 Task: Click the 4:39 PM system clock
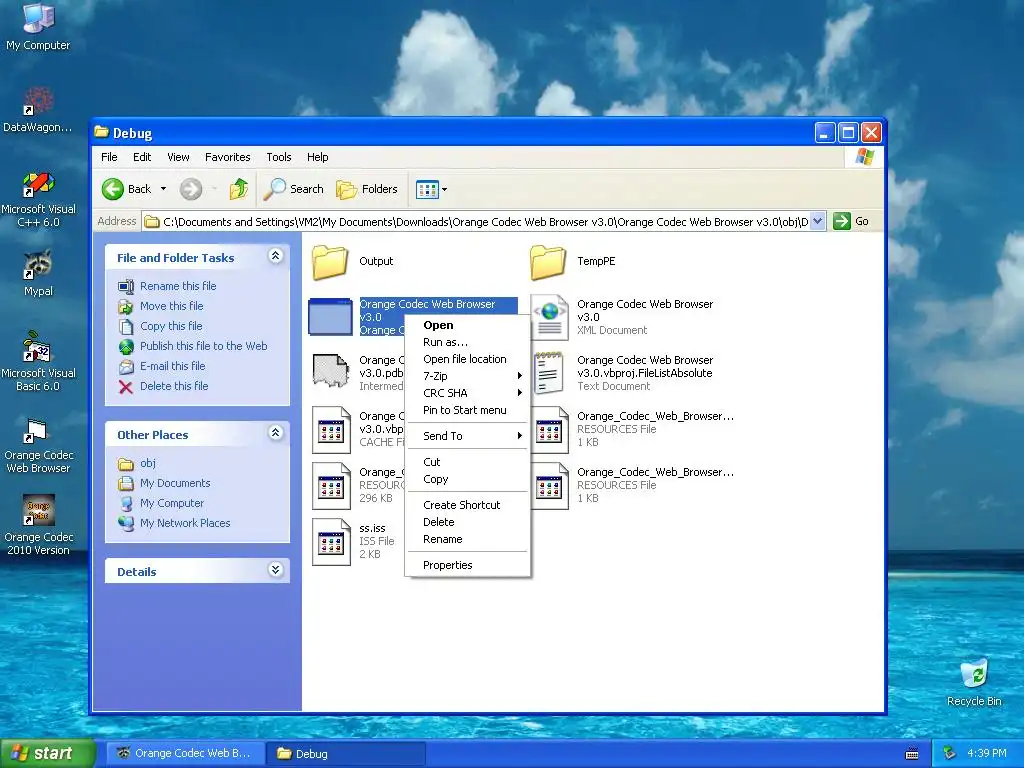[x=987, y=753]
